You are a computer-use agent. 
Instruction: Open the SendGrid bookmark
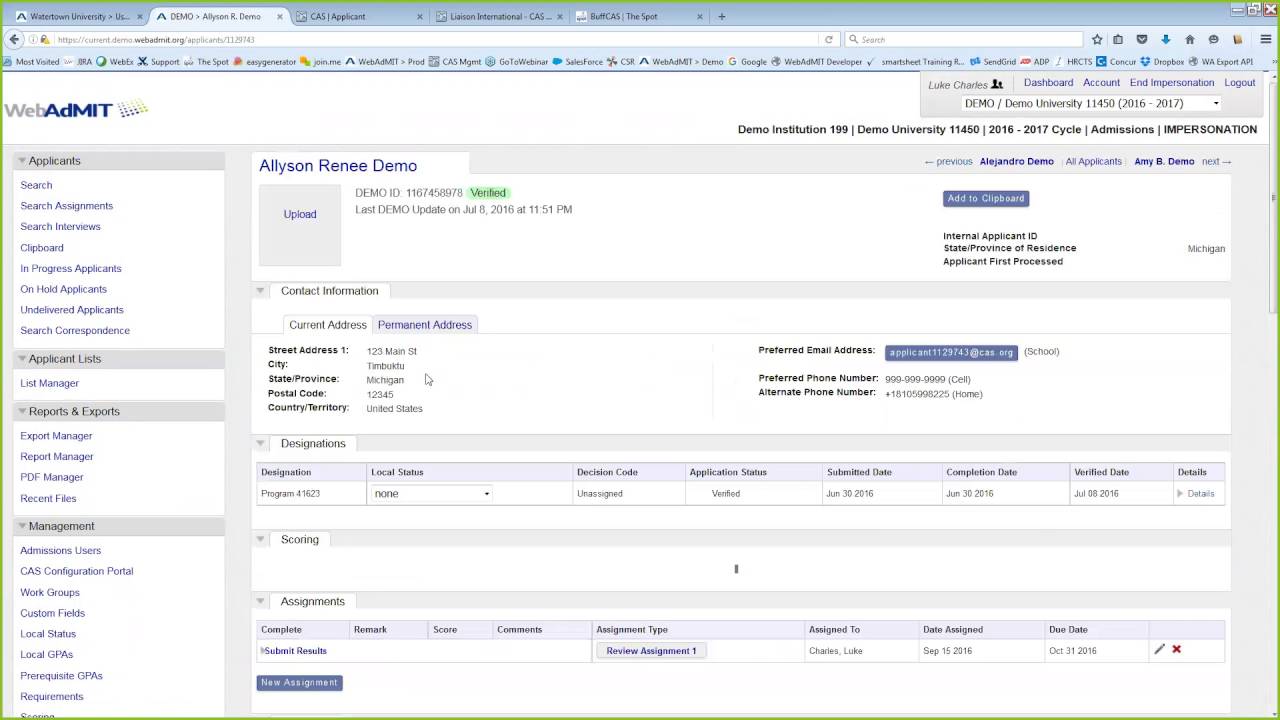(x=993, y=61)
